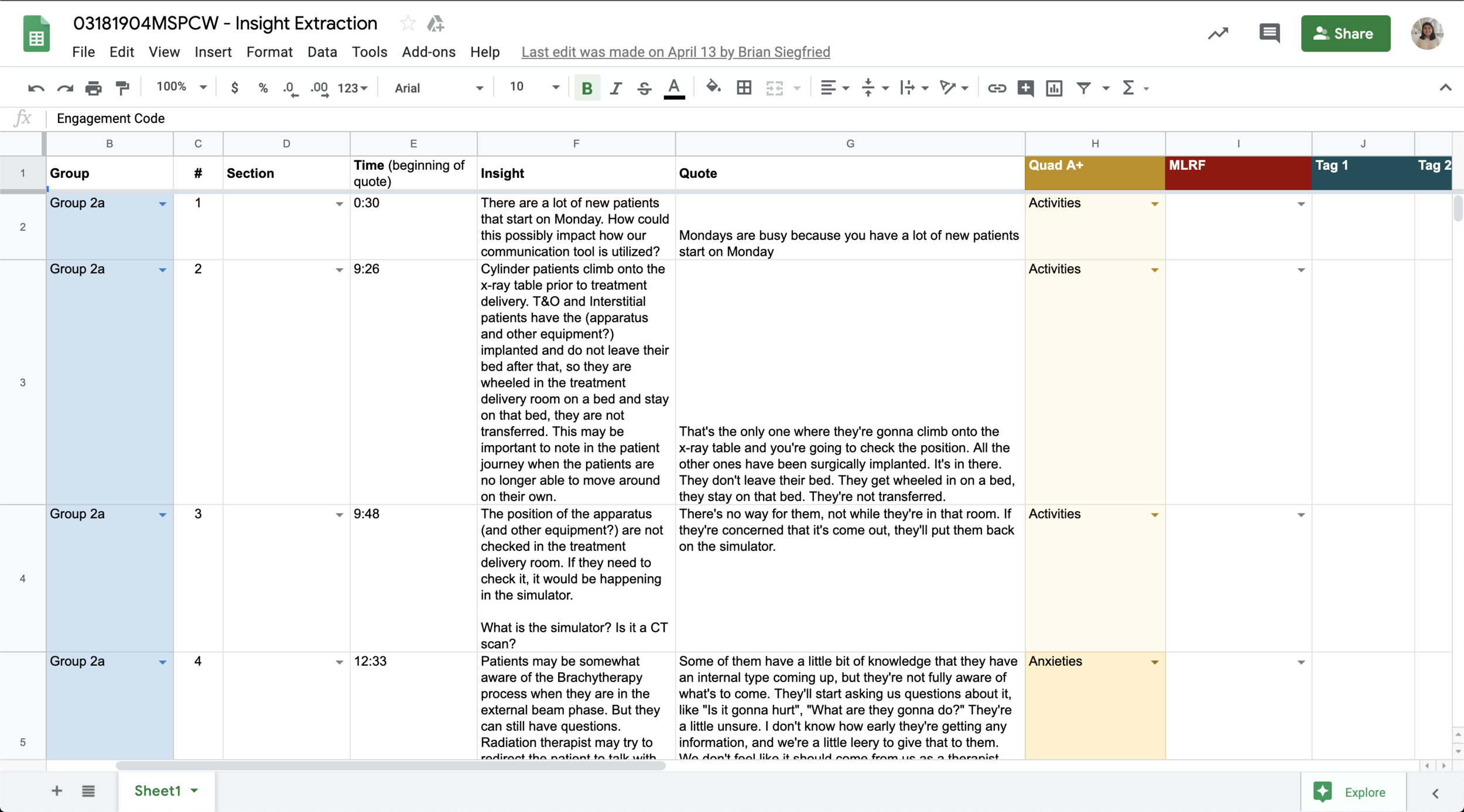Open the text rotation options

(x=953, y=88)
